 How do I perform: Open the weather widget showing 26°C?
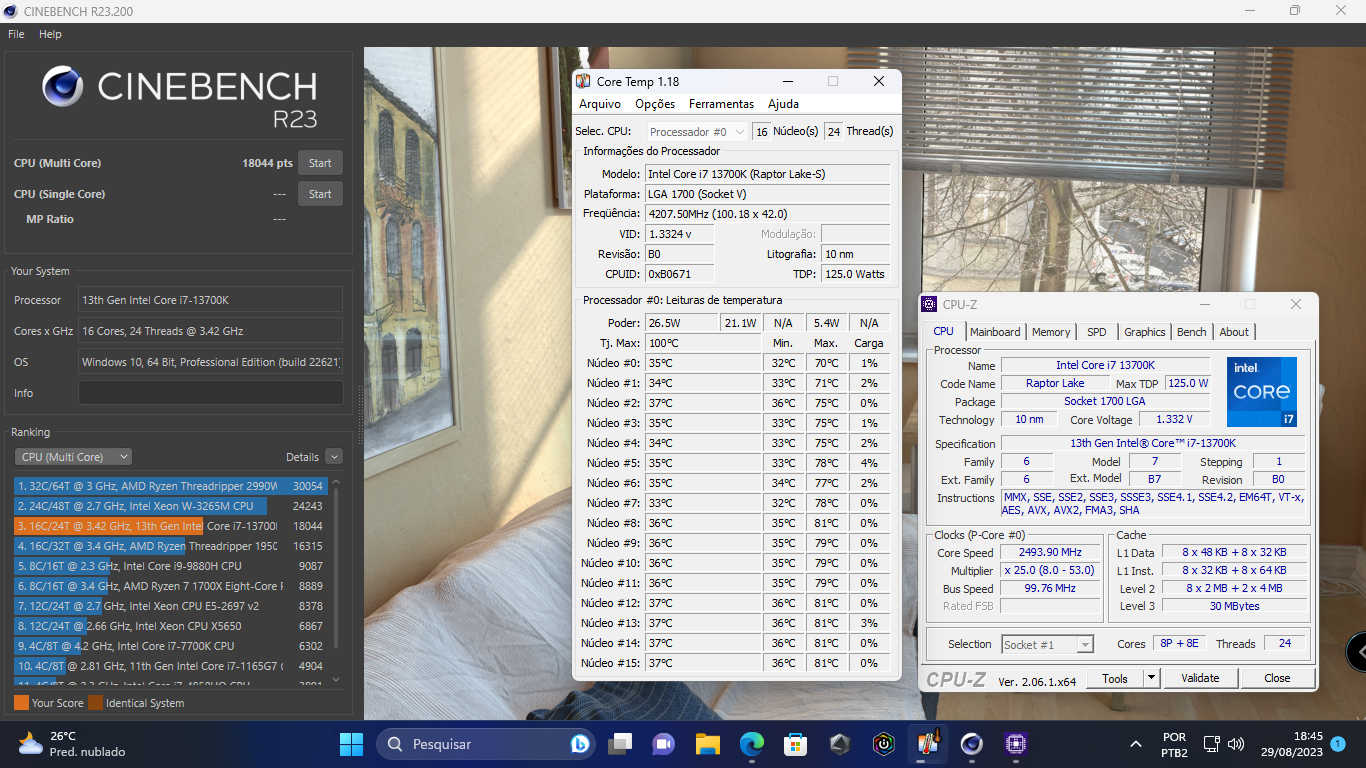point(72,744)
